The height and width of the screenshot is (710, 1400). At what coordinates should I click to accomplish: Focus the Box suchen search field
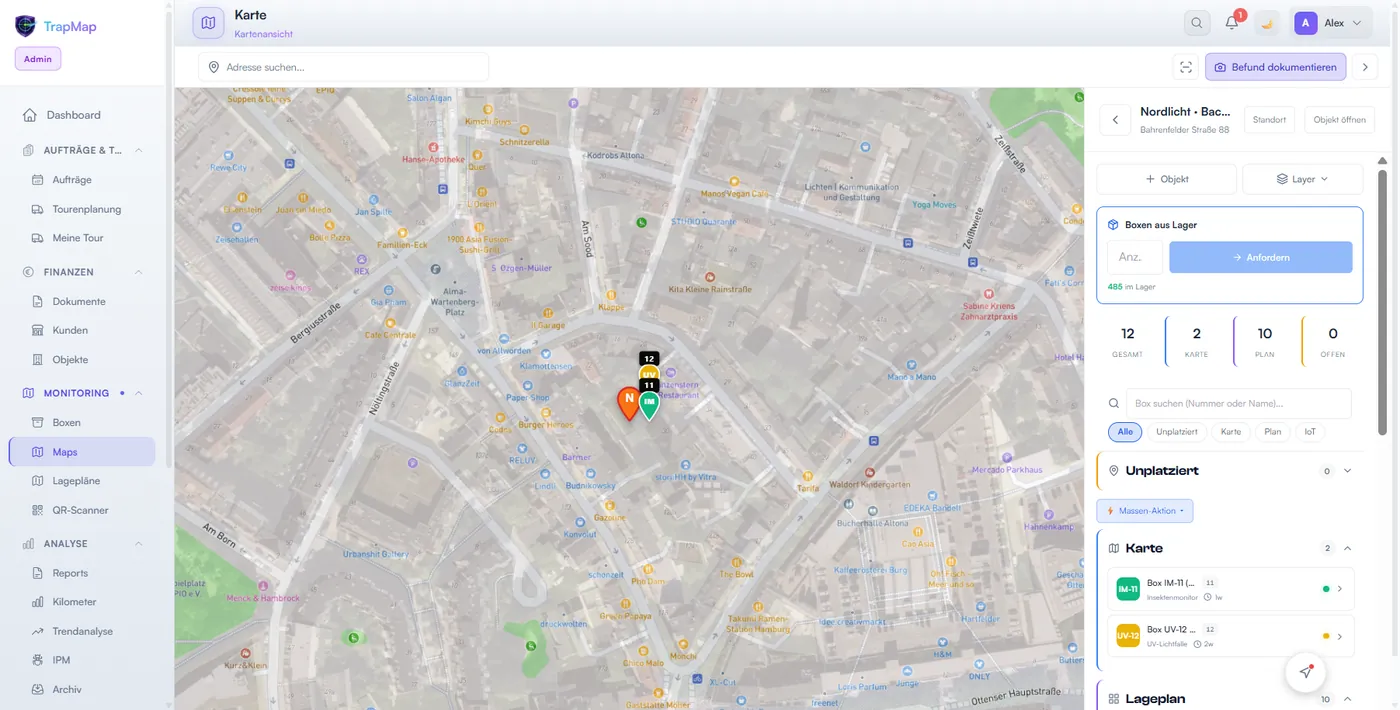[1238, 403]
